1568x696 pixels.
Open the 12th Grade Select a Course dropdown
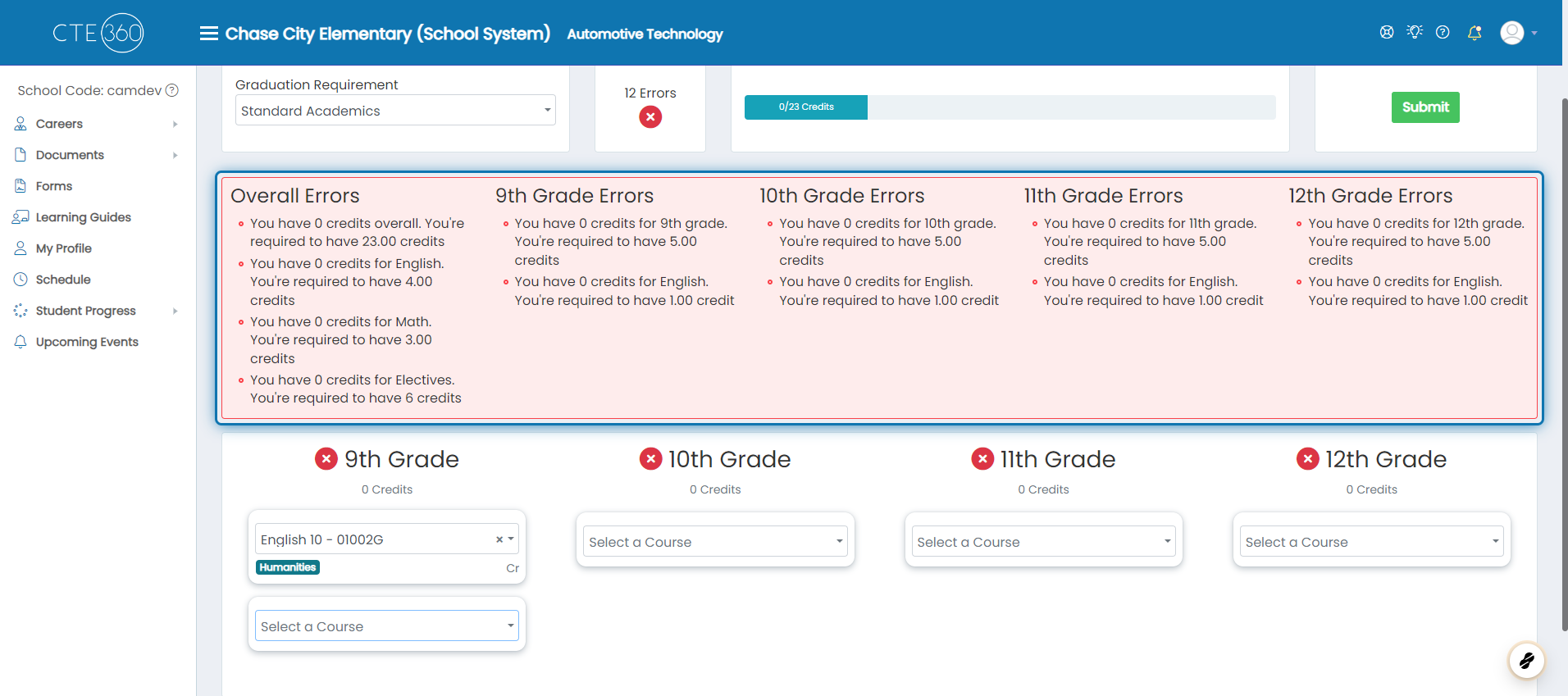[1371, 542]
